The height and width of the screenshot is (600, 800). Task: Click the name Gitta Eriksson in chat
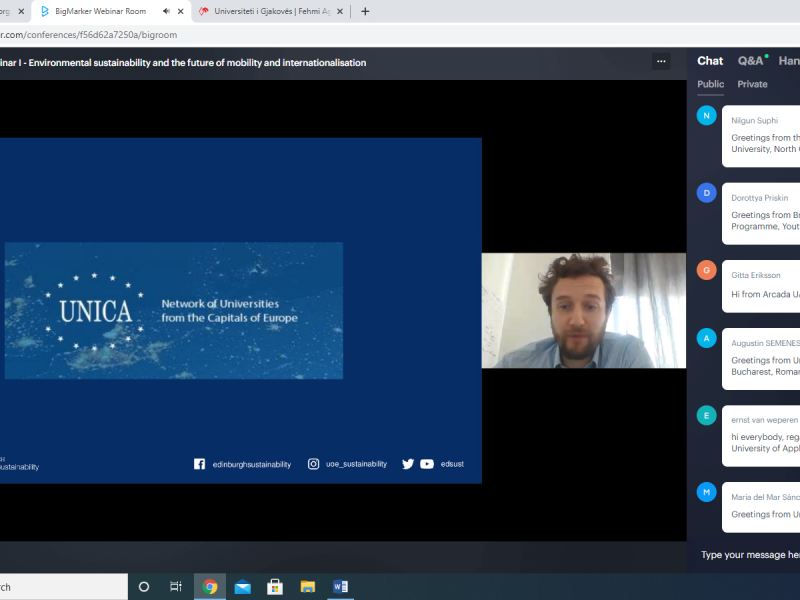coord(756,275)
